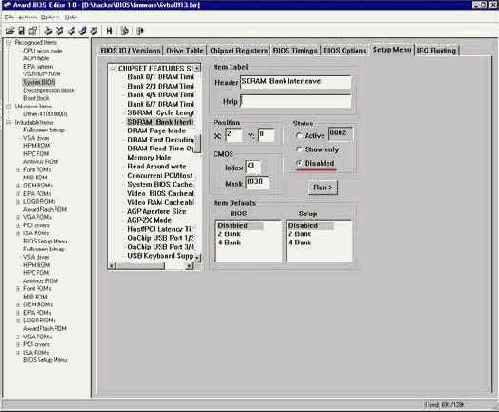
Task: Click left arrow of setup list horizontal scrollbar
Action: point(112,266)
